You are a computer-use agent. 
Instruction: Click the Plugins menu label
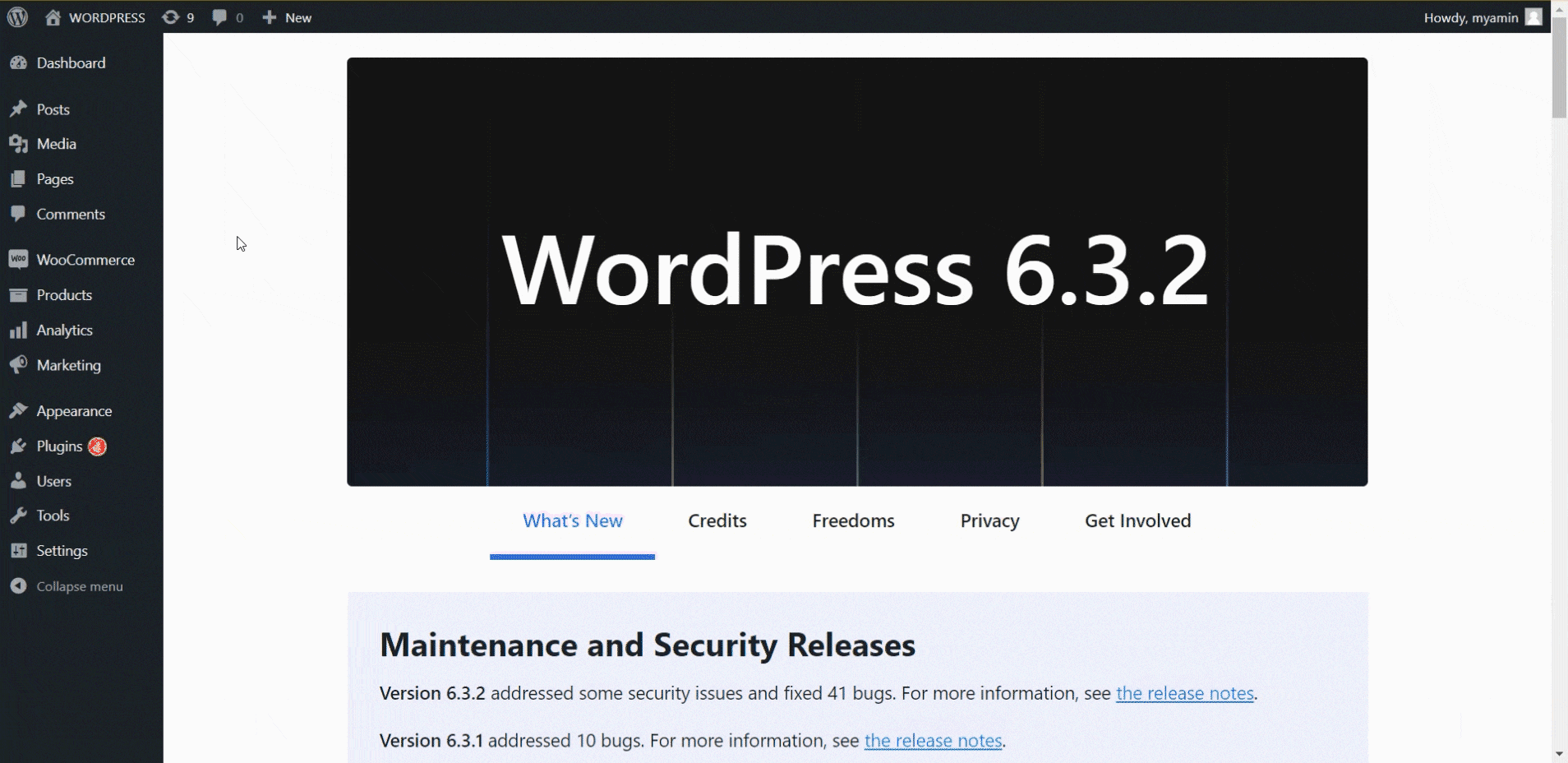[x=59, y=446]
